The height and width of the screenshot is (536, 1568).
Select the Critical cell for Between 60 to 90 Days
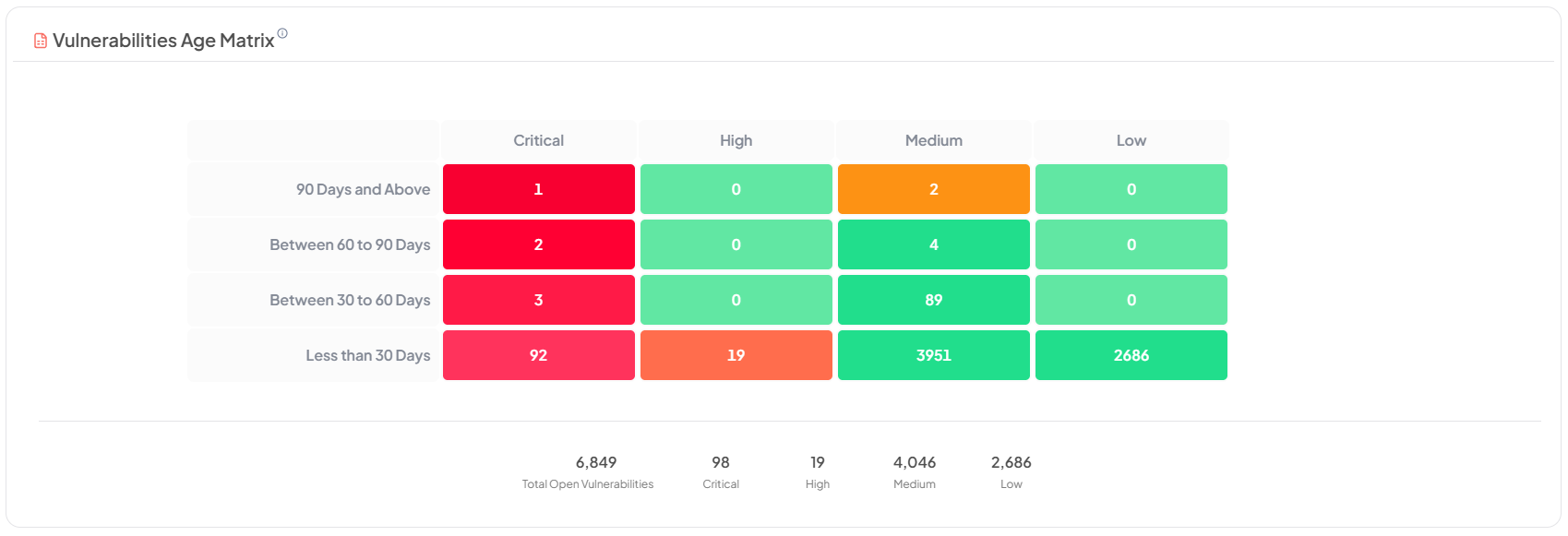(x=539, y=244)
